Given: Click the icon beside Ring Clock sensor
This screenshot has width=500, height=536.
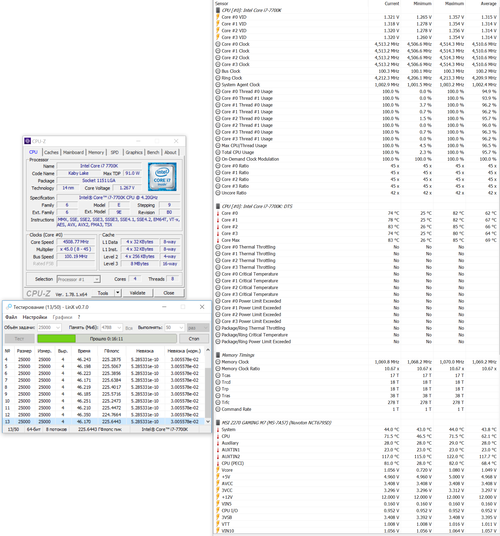Looking at the screenshot, I should (218, 78).
